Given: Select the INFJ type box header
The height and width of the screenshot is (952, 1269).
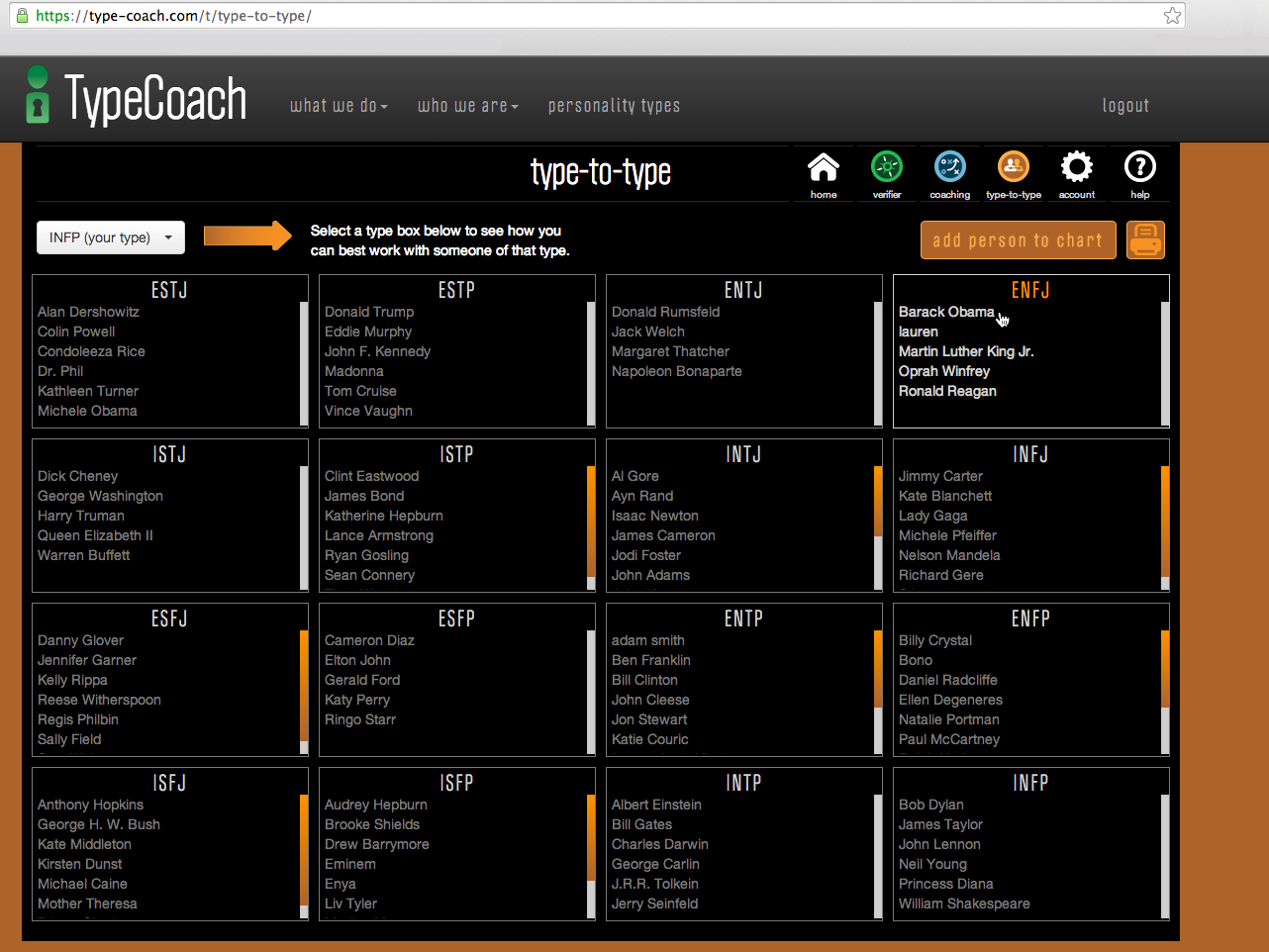Looking at the screenshot, I should click(1030, 454).
